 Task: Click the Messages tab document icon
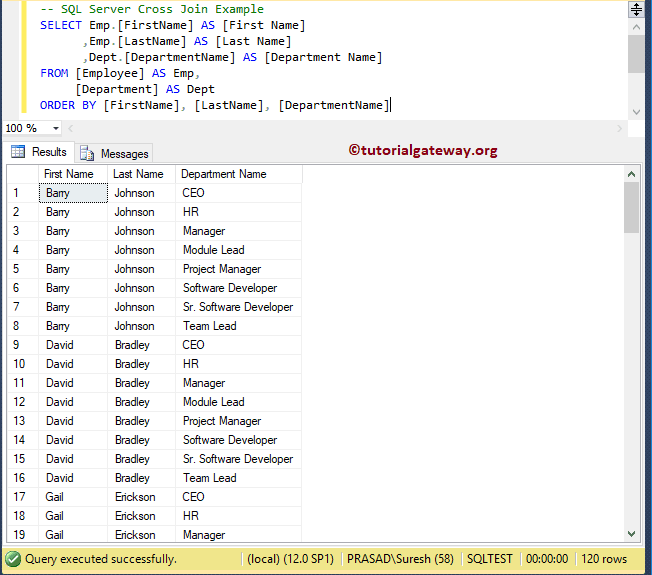(87, 153)
